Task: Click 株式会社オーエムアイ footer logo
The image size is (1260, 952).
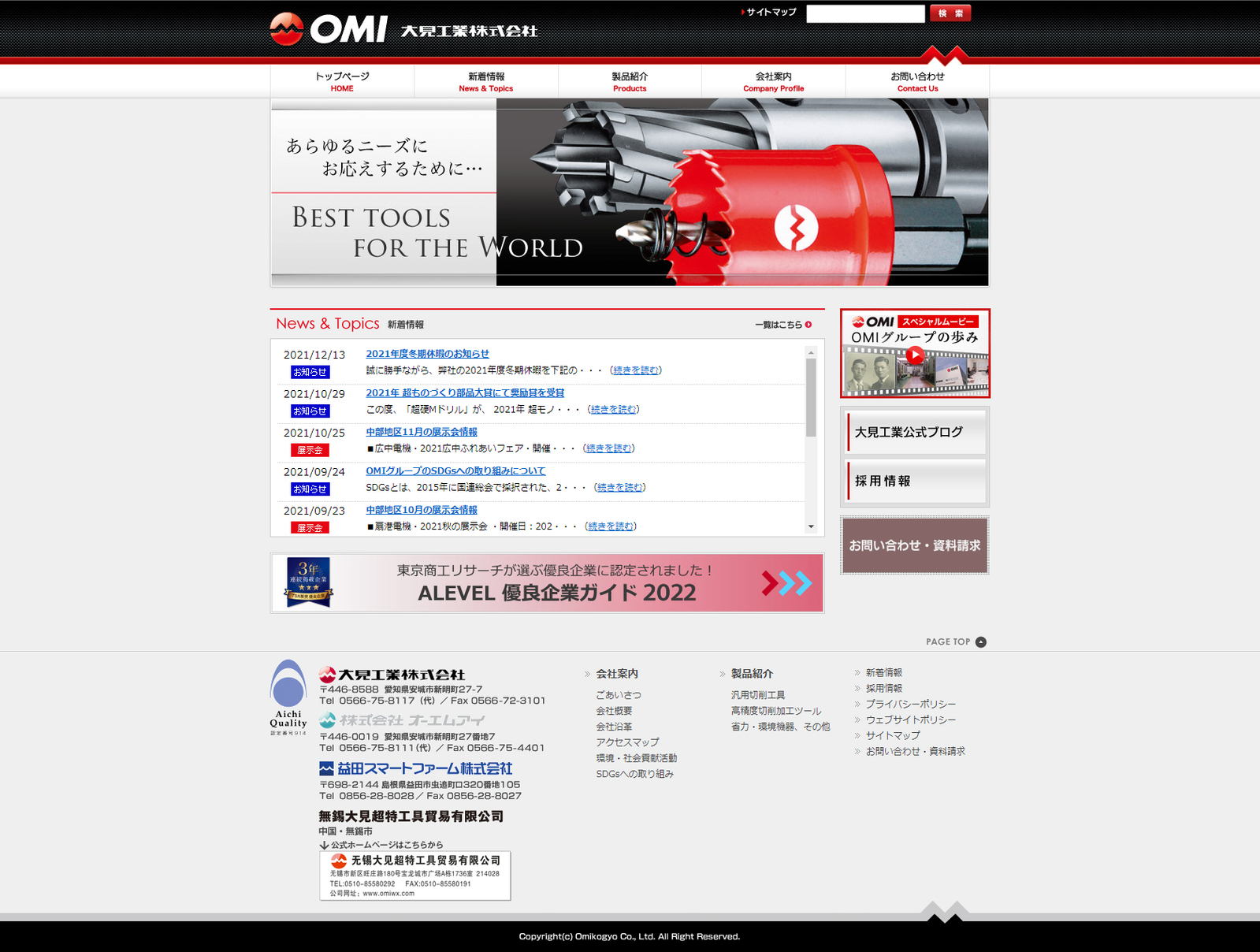Action: [x=402, y=720]
